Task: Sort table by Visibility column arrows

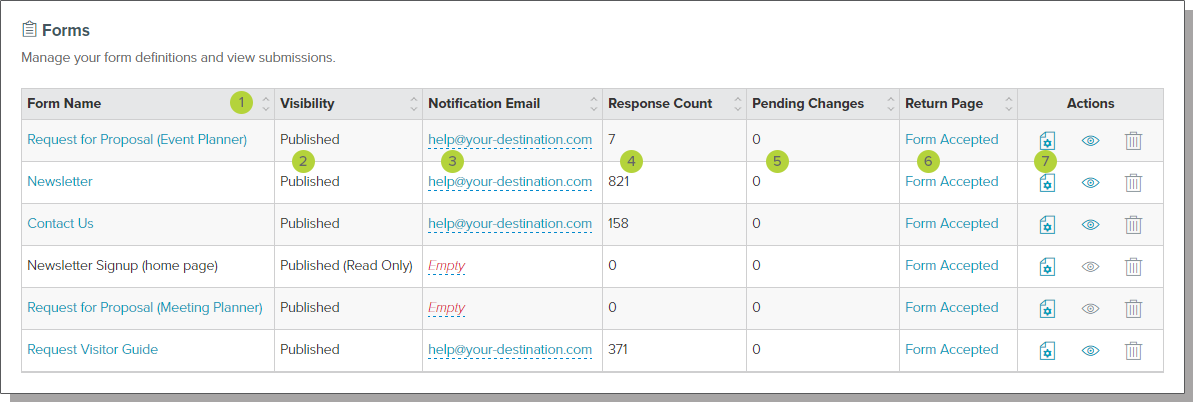Action: coord(413,104)
